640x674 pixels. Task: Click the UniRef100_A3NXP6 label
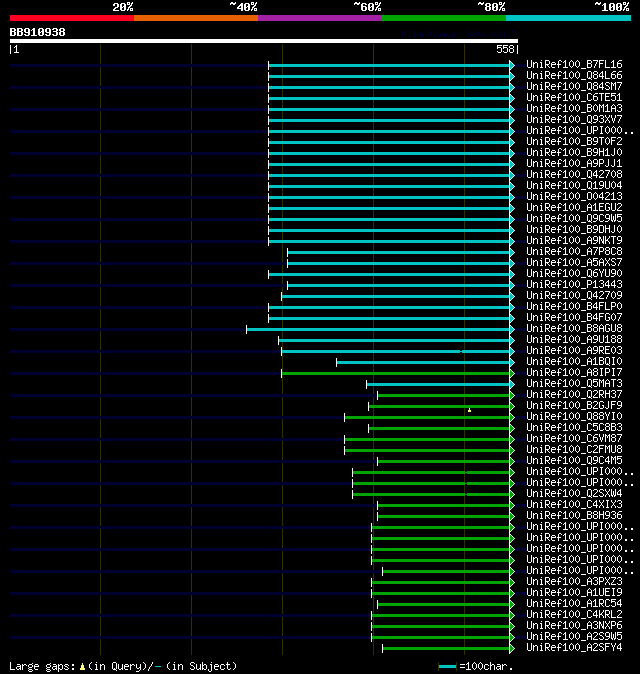click(x=574, y=626)
